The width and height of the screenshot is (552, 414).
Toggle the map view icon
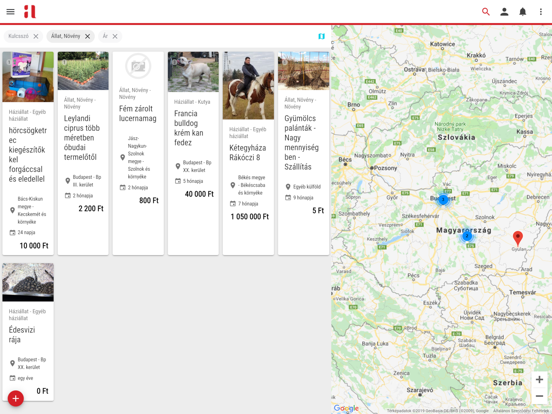tap(321, 36)
